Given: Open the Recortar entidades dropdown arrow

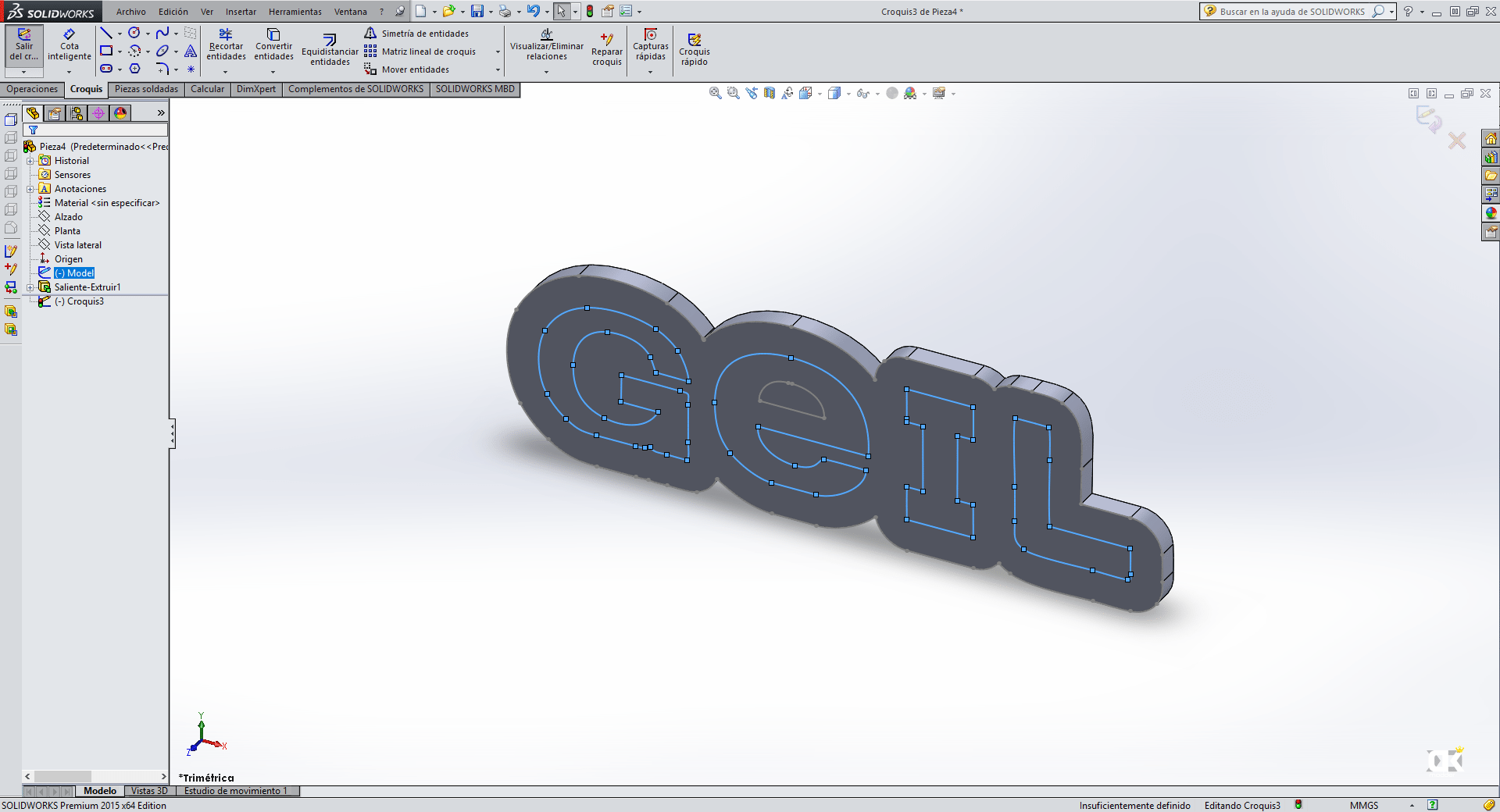Looking at the screenshot, I should click(x=226, y=72).
